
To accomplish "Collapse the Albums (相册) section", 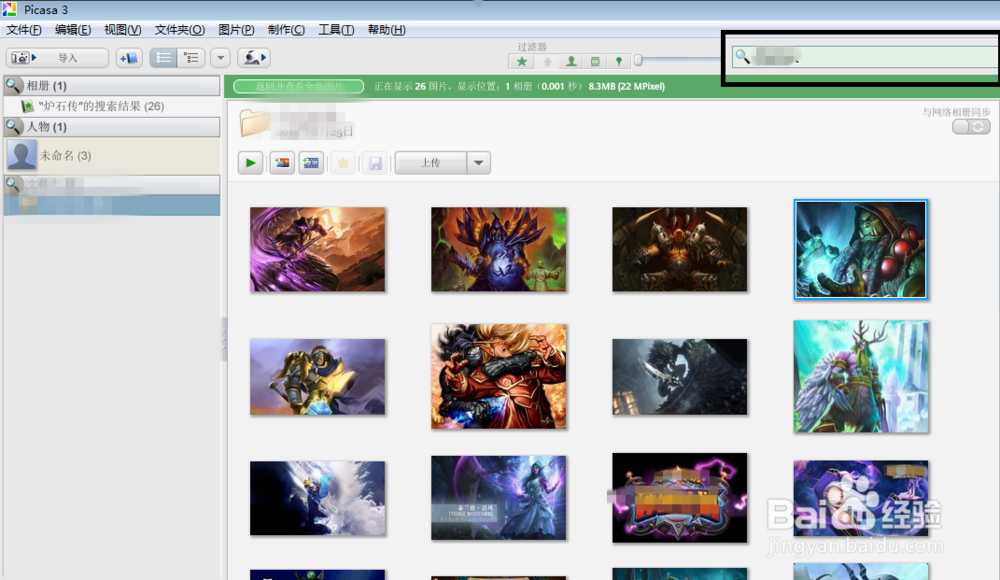I will 112,86.
